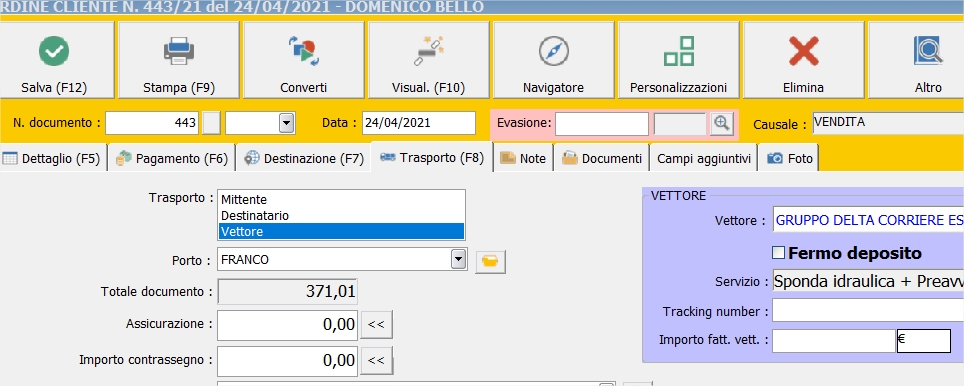Screen dimensions: 964x386
Task: Open Personalizzazioni settings
Action: click(678, 60)
